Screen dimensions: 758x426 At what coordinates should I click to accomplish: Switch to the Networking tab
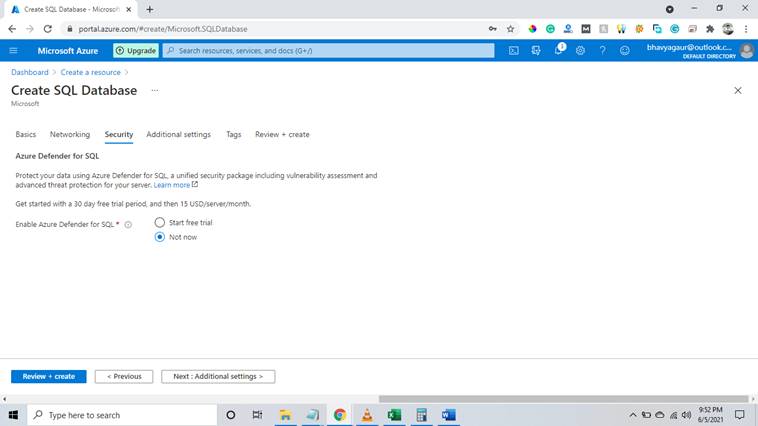tap(70, 134)
